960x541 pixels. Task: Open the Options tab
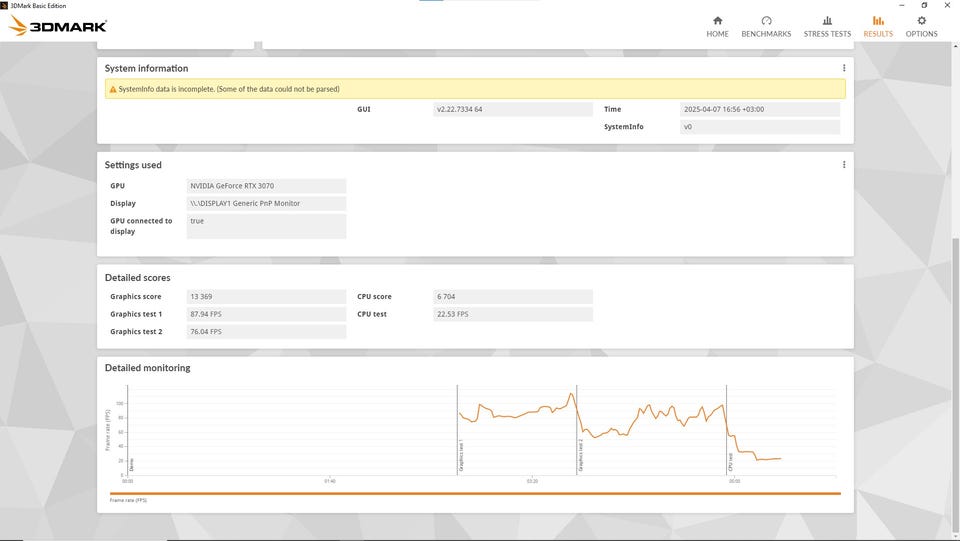pyautogui.click(x=921, y=27)
